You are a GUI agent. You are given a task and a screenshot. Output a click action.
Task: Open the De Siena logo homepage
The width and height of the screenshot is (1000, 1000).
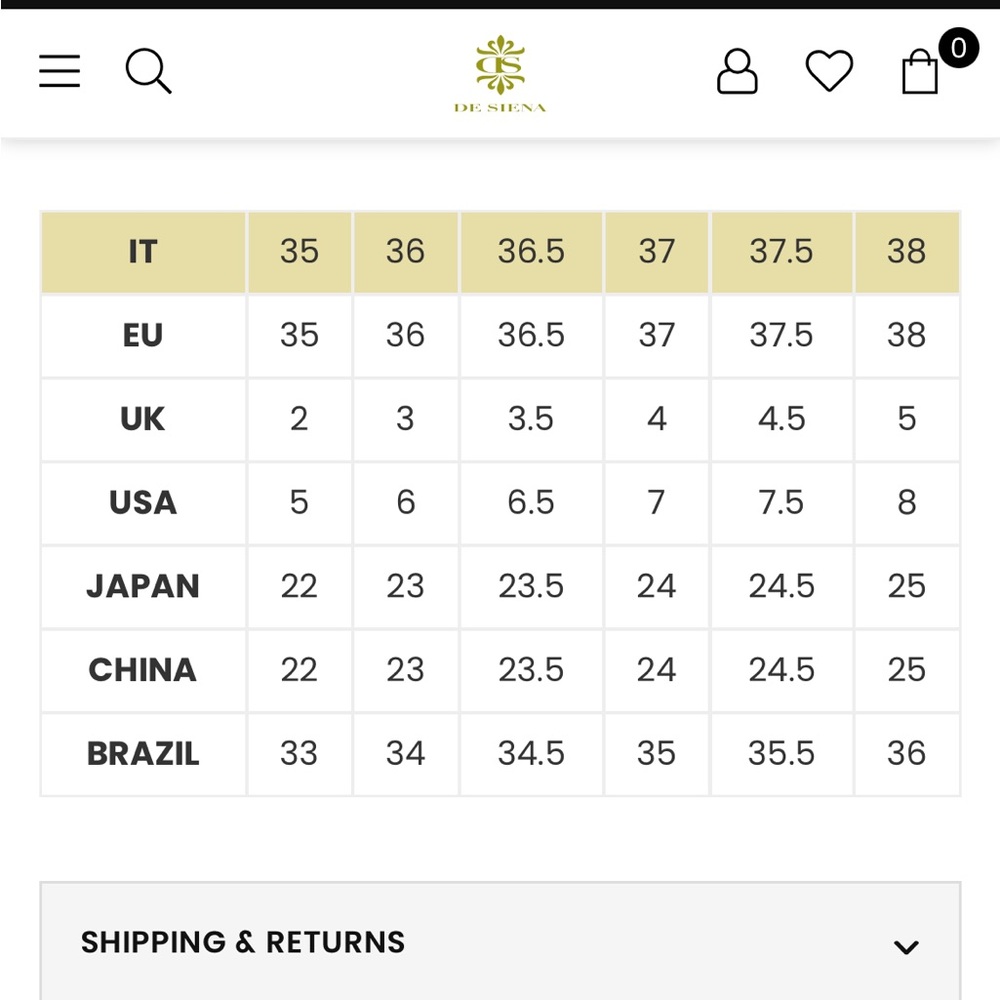pyautogui.click(x=500, y=74)
